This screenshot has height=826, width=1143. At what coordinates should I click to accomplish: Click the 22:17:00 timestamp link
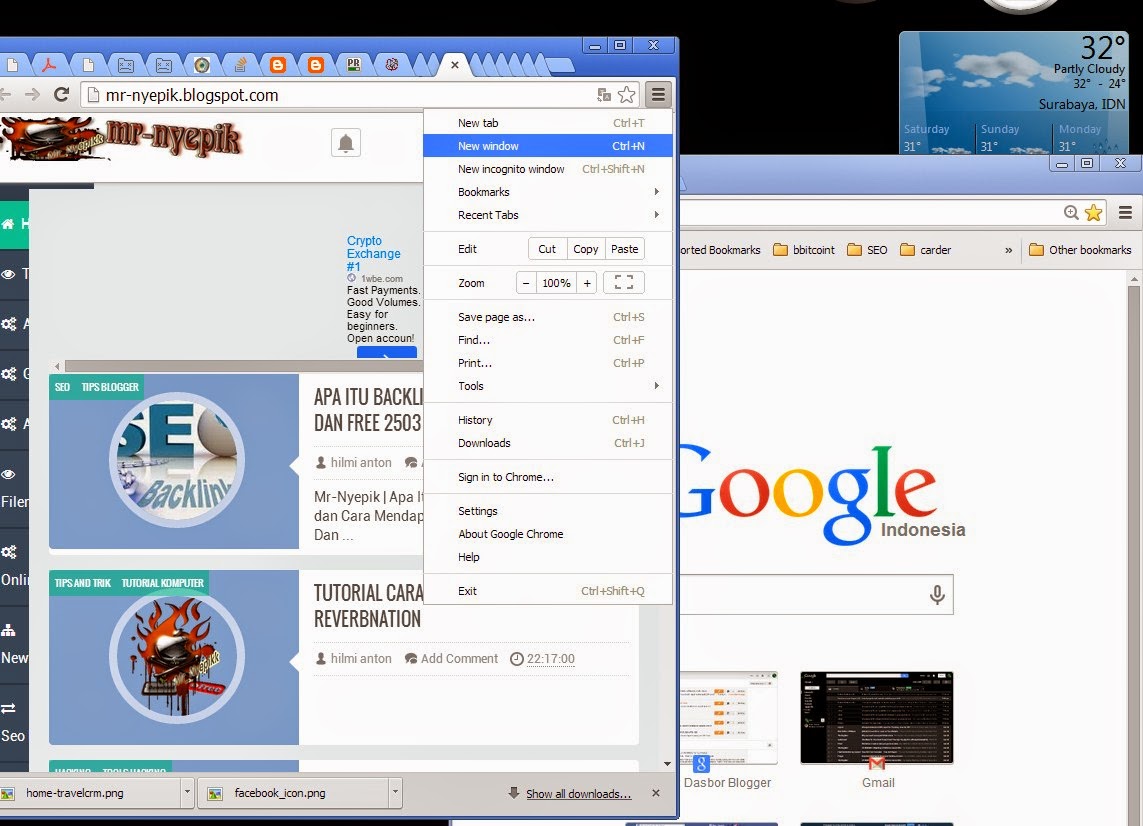(x=550, y=659)
